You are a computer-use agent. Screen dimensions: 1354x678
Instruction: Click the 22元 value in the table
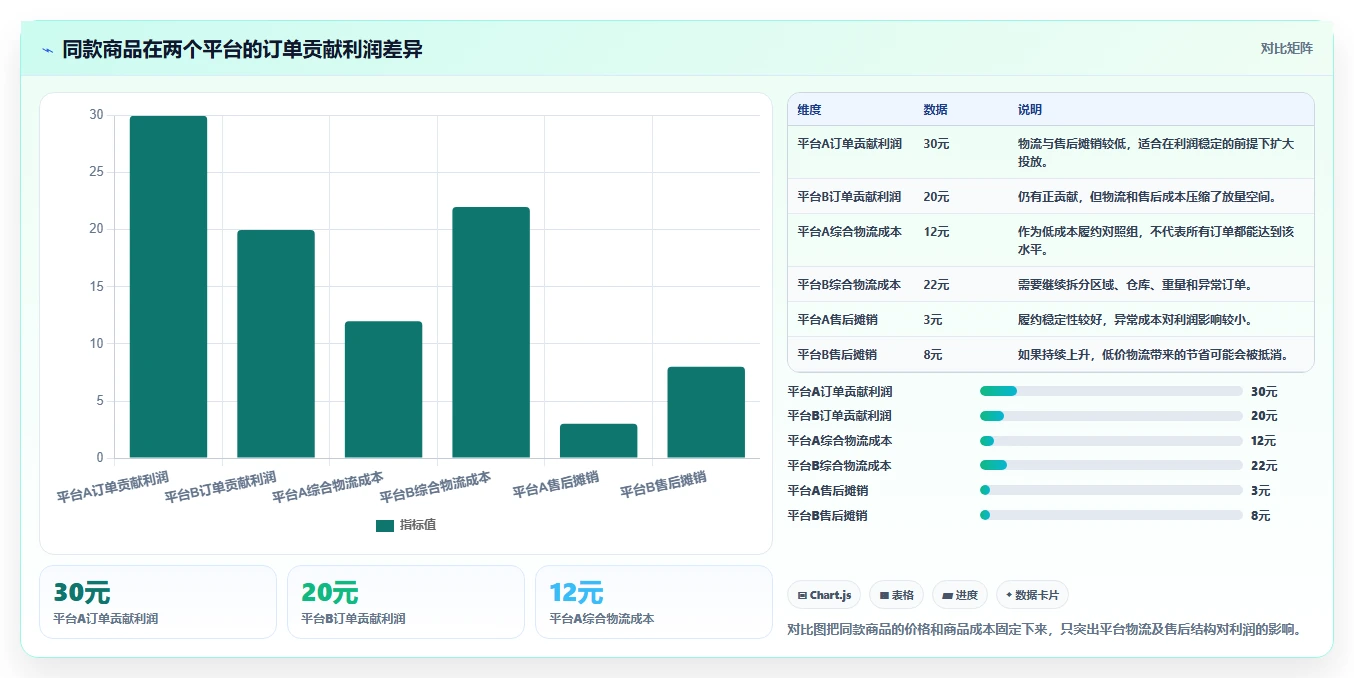(x=936, y=285)
